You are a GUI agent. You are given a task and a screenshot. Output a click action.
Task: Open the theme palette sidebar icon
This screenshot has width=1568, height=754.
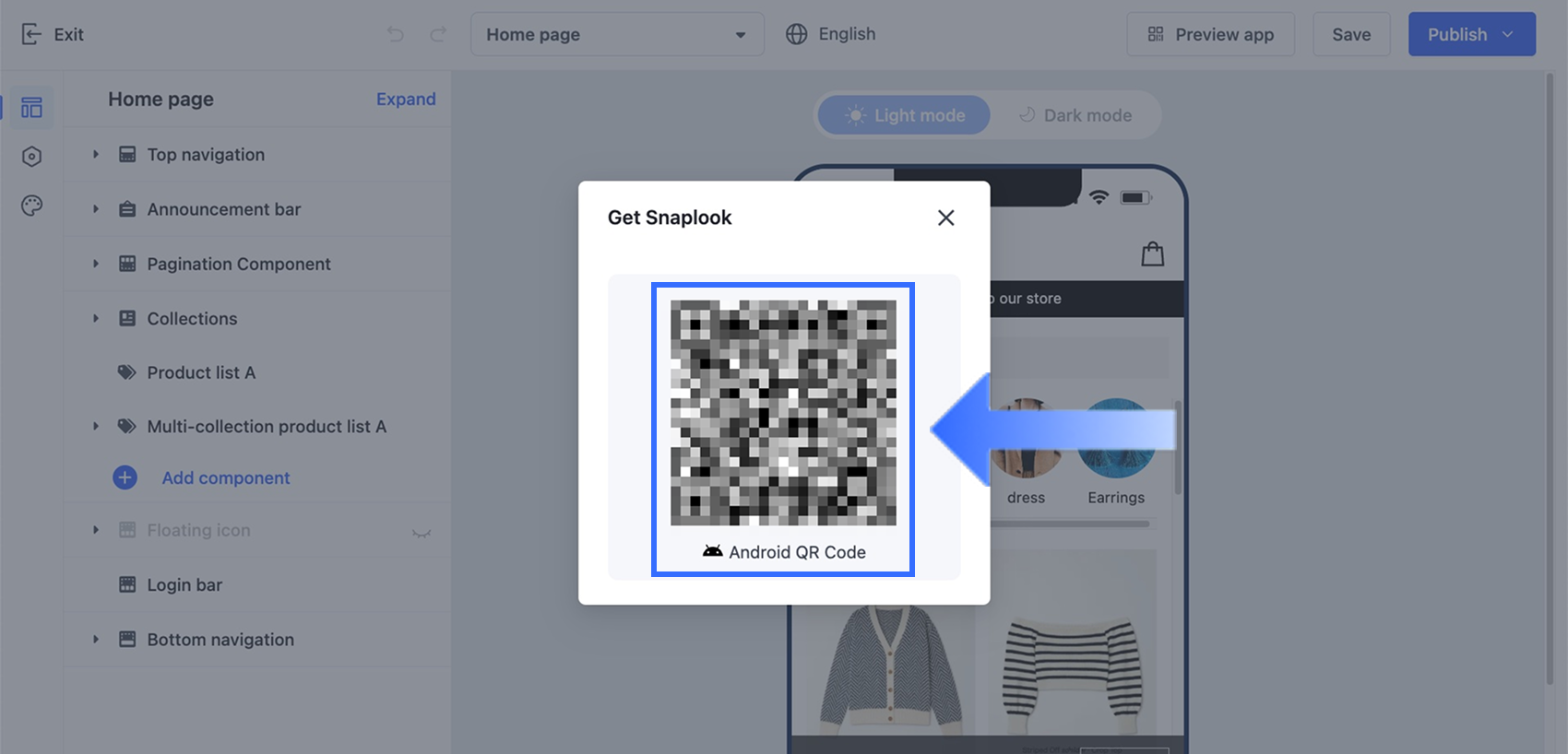pyautogui.click(x=31, y=206)
